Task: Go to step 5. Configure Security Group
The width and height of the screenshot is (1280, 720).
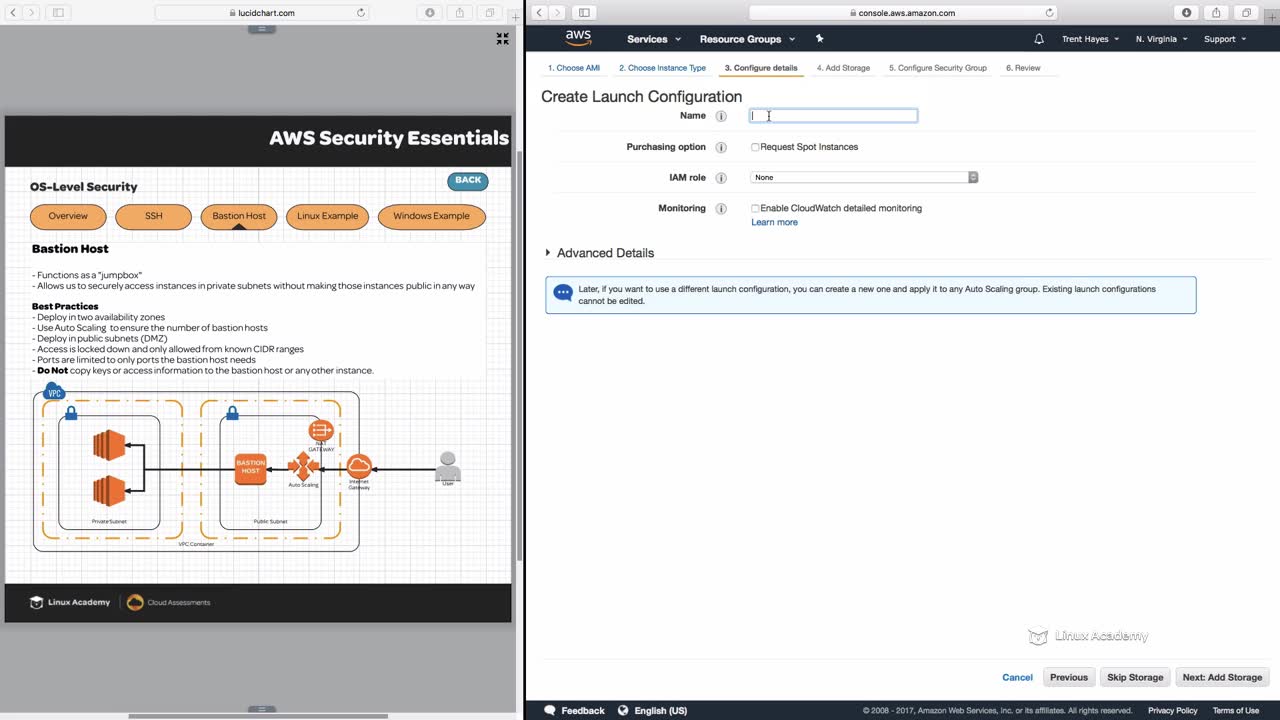Action: coord(938,68)
